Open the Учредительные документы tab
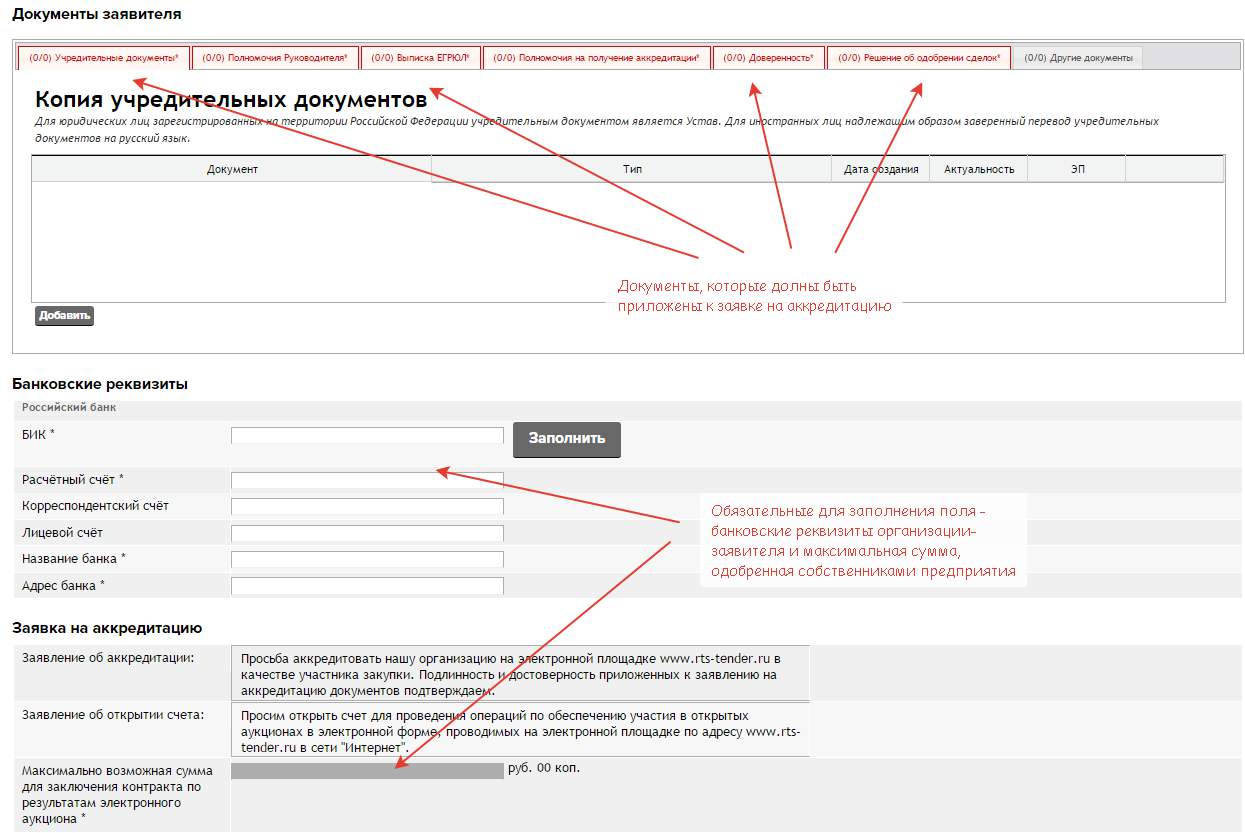This screenshot has width=1245, height=833. coord(104,58)
